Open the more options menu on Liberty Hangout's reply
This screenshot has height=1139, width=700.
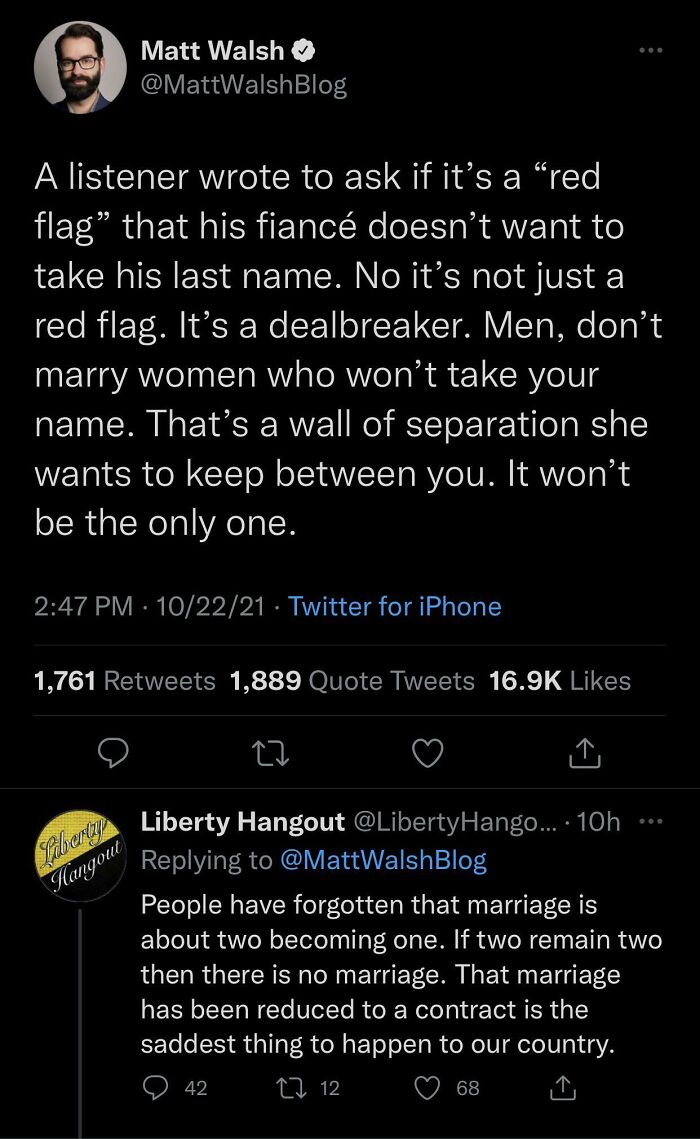pyautogui.click(x=651, y=821)
